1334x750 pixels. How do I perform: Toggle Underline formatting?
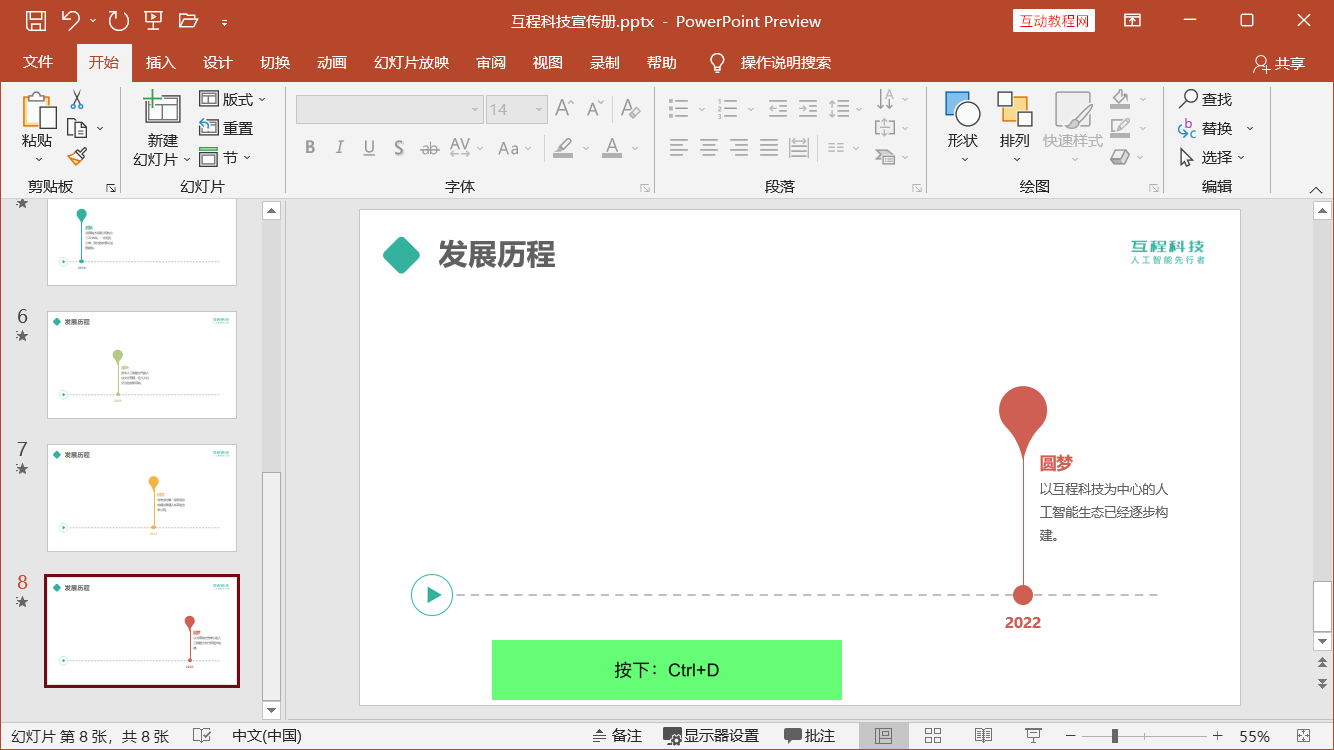(369, 148)
